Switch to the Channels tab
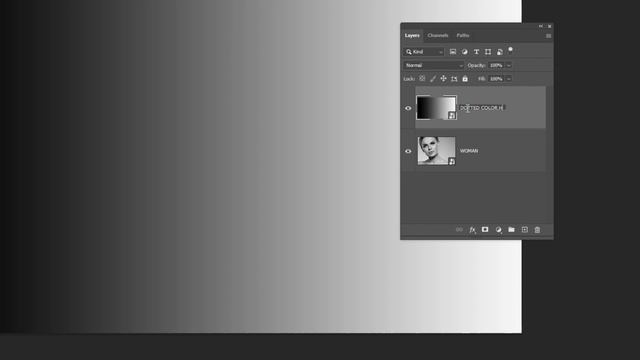This screenshot has height=360, width=640. coord(438,36)
